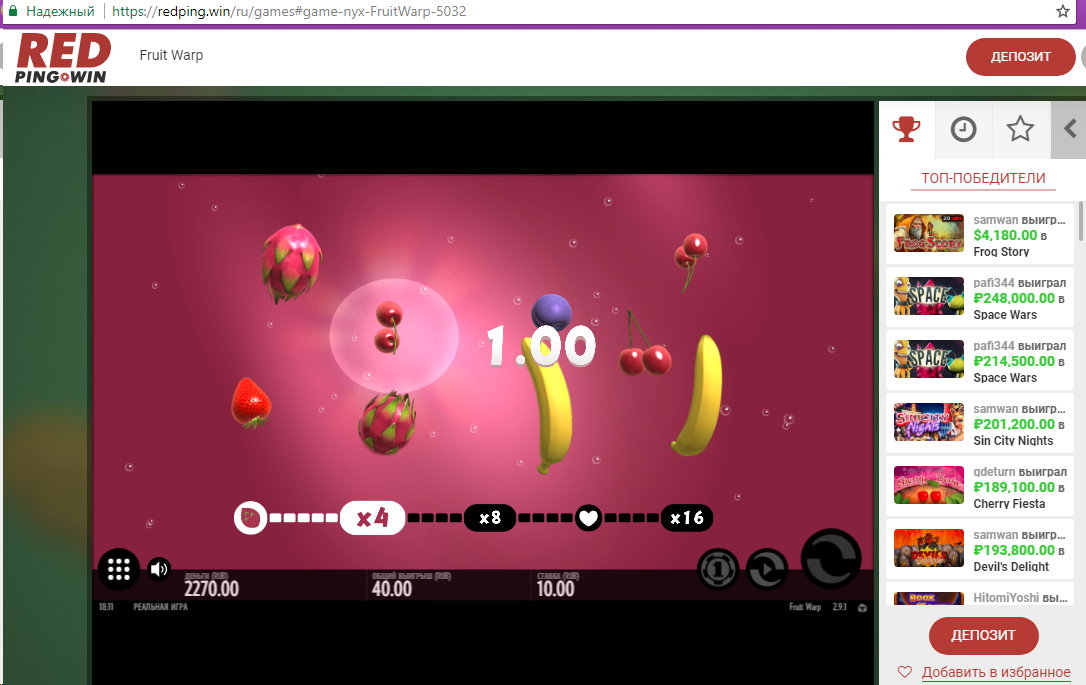Open the recently played clock tab
The width and height of the screenshot is (1086, 685).
click(963, 130)
